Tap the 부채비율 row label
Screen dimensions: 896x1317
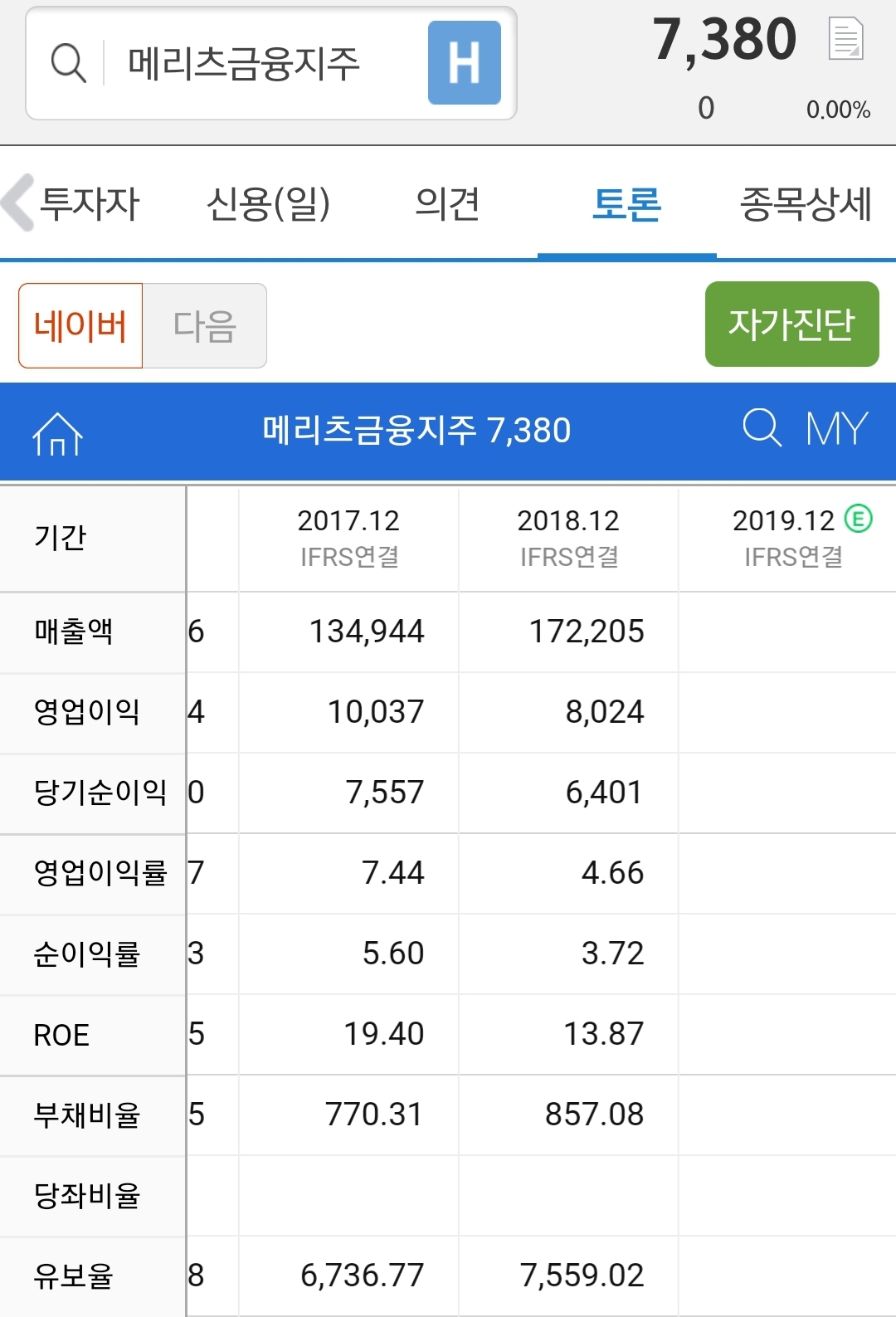point(86,1115)
